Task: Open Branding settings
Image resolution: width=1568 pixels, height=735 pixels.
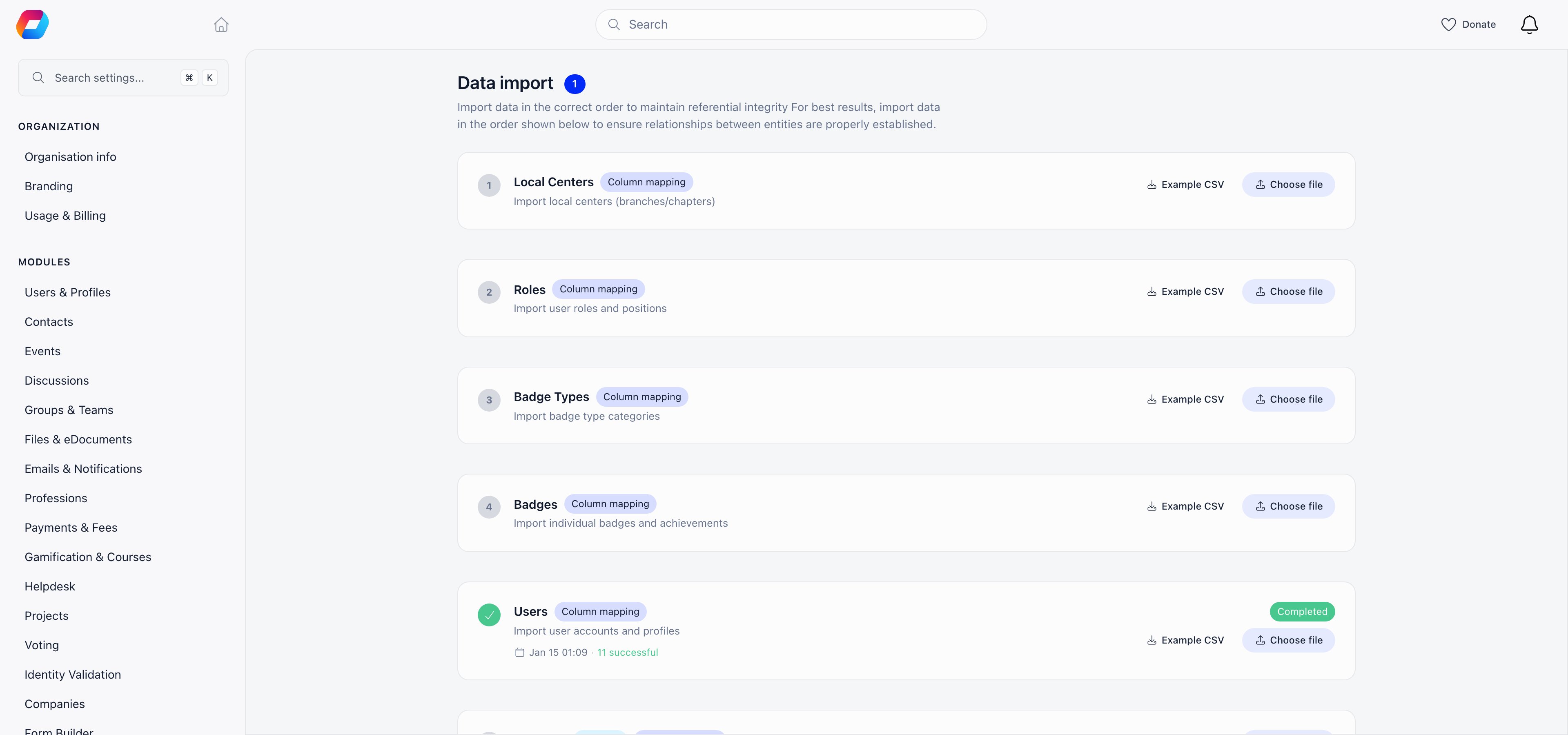Action: coord(49,186)
